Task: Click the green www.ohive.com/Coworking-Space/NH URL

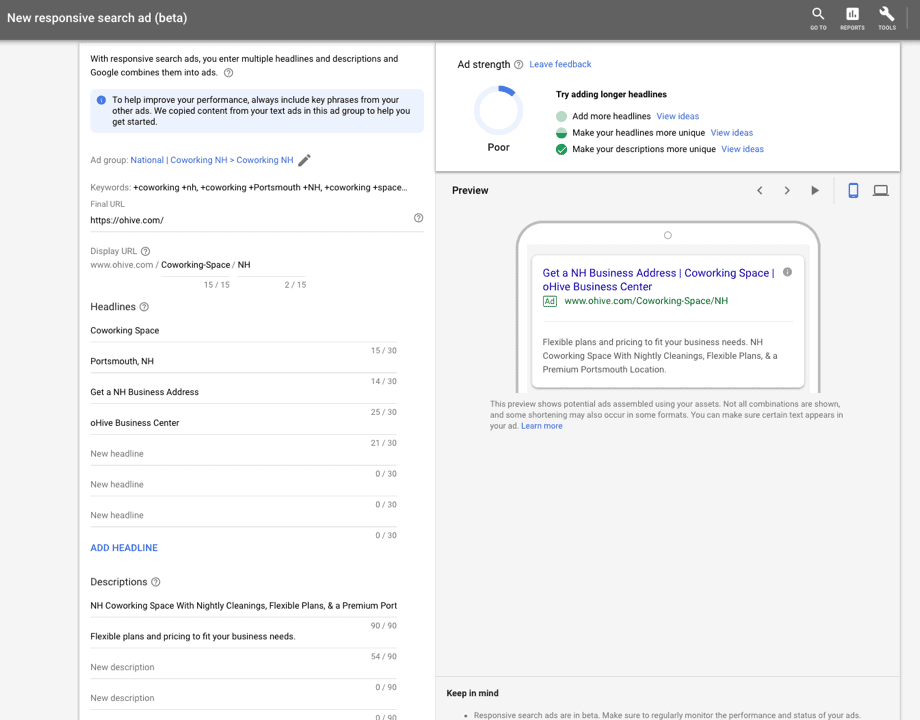Action: (x=646, y=301)
